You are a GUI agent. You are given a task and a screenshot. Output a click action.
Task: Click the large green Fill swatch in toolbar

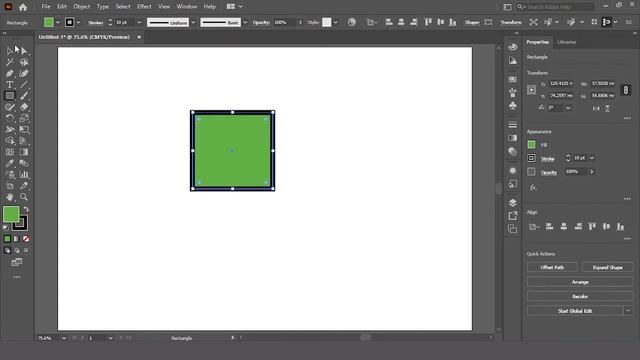(11, 214)
